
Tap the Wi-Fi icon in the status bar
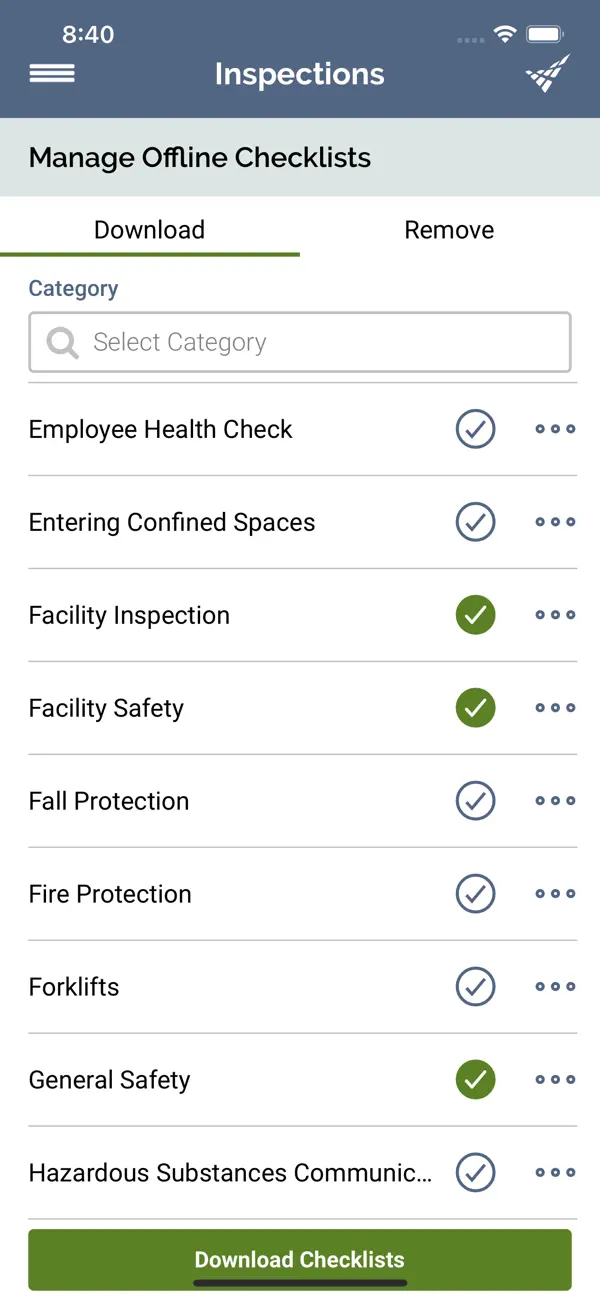[505, 33]
